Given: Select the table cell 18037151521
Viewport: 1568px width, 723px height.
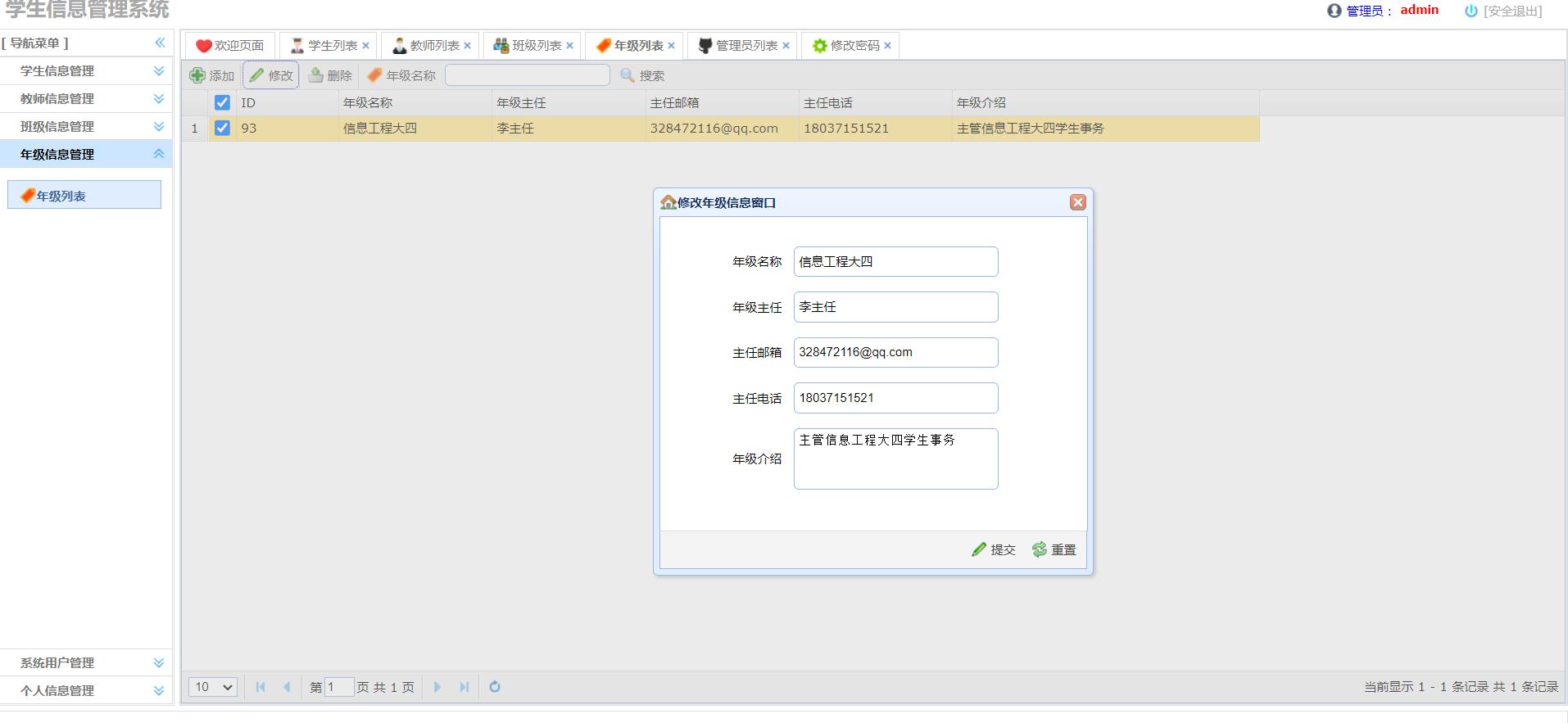Looking at the screenshot, I should pos(875,129).
